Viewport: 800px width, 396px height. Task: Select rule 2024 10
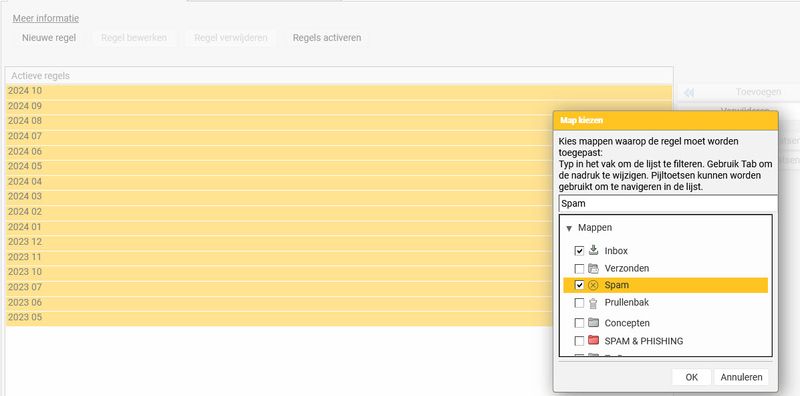[x=339, y=91]
